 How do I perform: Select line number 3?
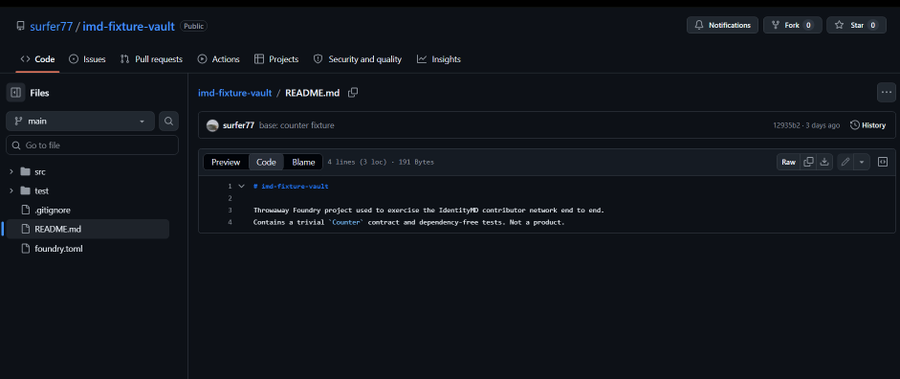click(x=230, y=210)
